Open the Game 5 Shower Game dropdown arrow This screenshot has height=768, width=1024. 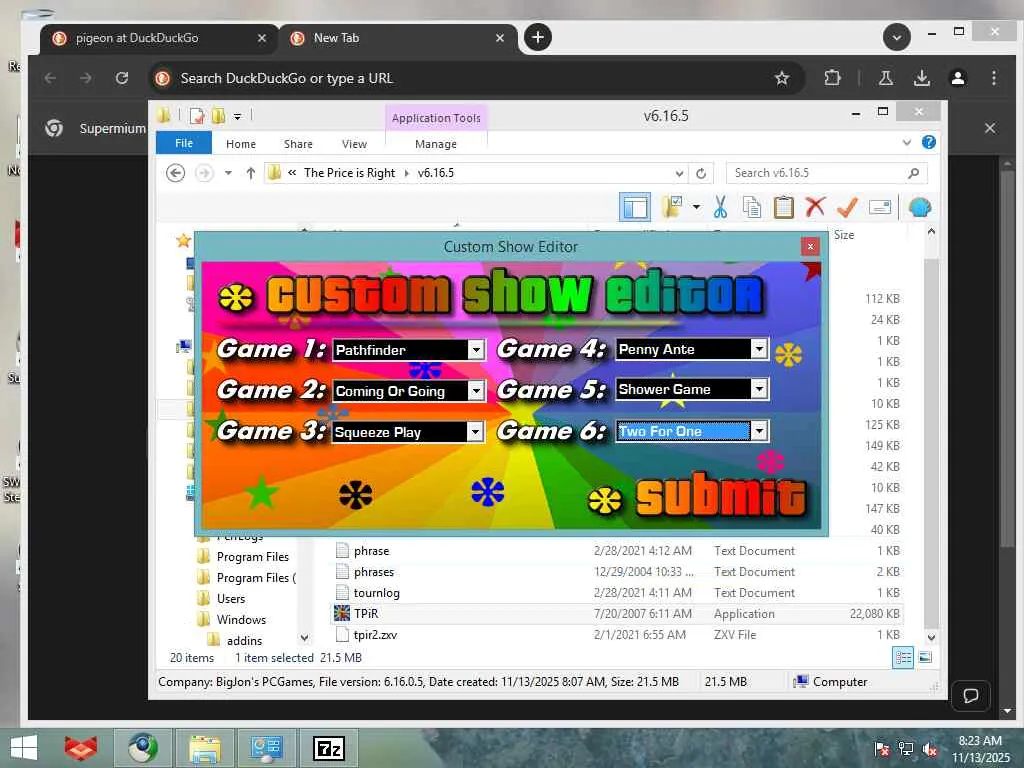click(759, 389)
